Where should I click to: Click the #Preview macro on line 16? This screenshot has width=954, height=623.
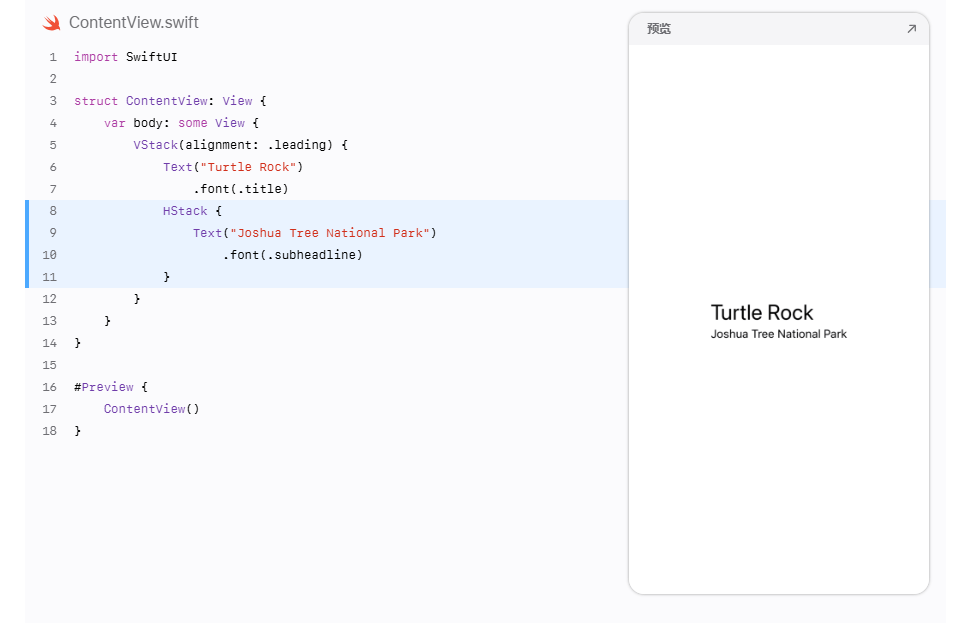point(103,387)
